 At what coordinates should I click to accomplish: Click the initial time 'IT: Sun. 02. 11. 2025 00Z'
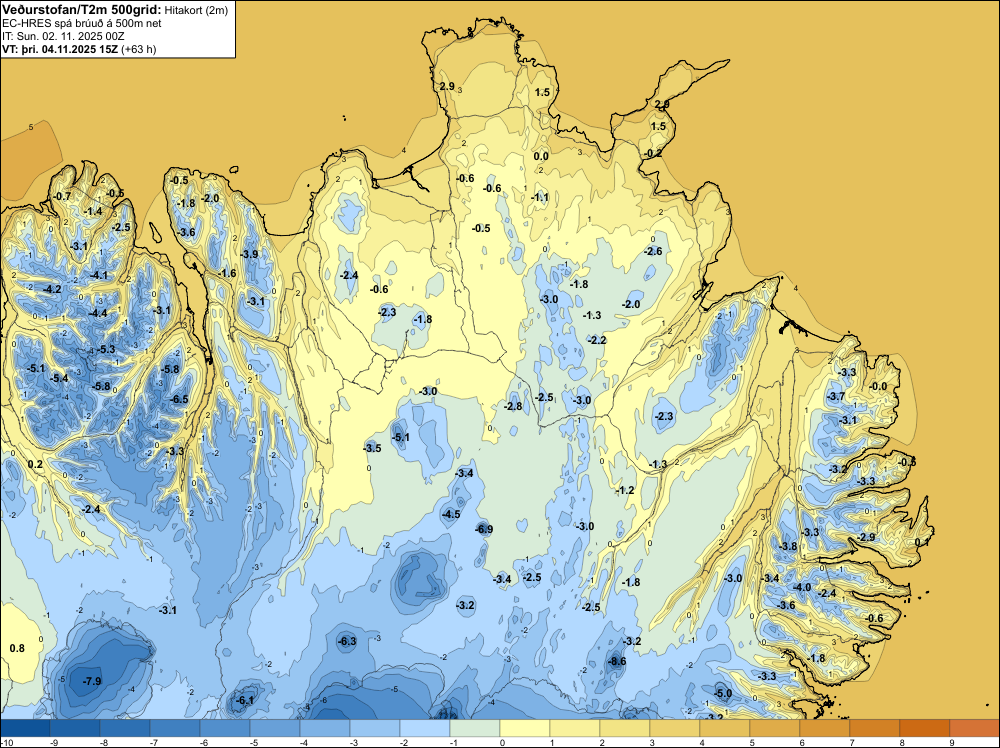(x=63, y=36)
